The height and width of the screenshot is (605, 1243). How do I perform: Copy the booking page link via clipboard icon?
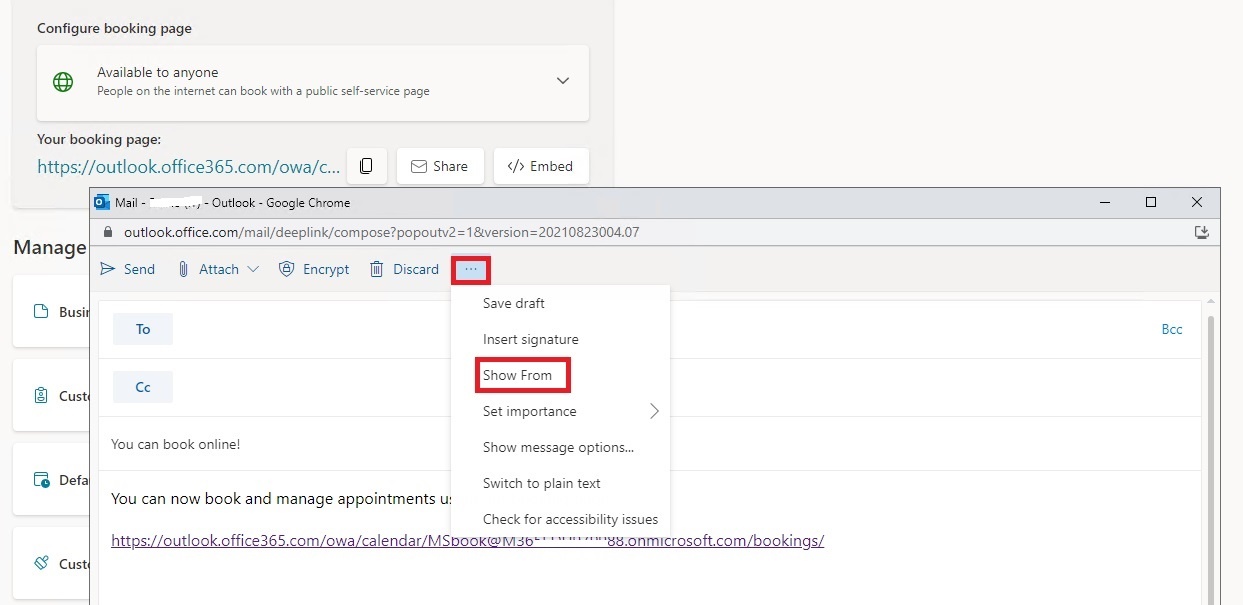366,165
